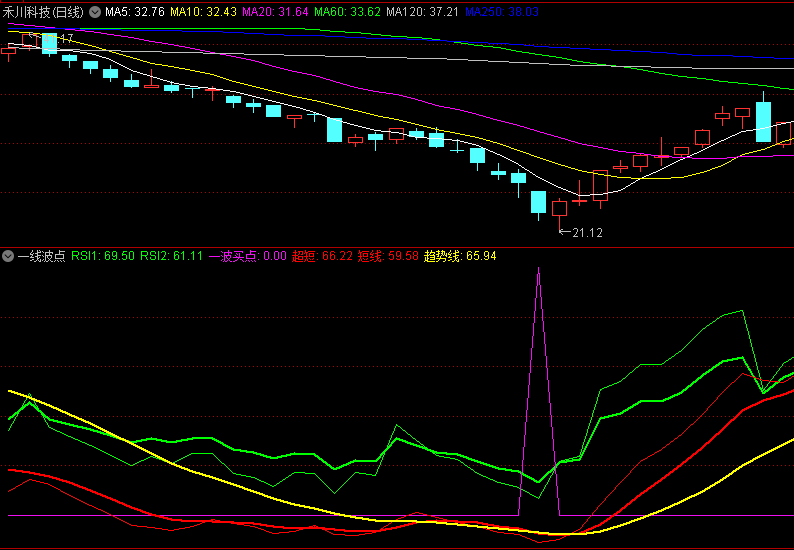Click the MA20: 31.64 label
The height and width of the screenshot is (550, 794).
275,12
